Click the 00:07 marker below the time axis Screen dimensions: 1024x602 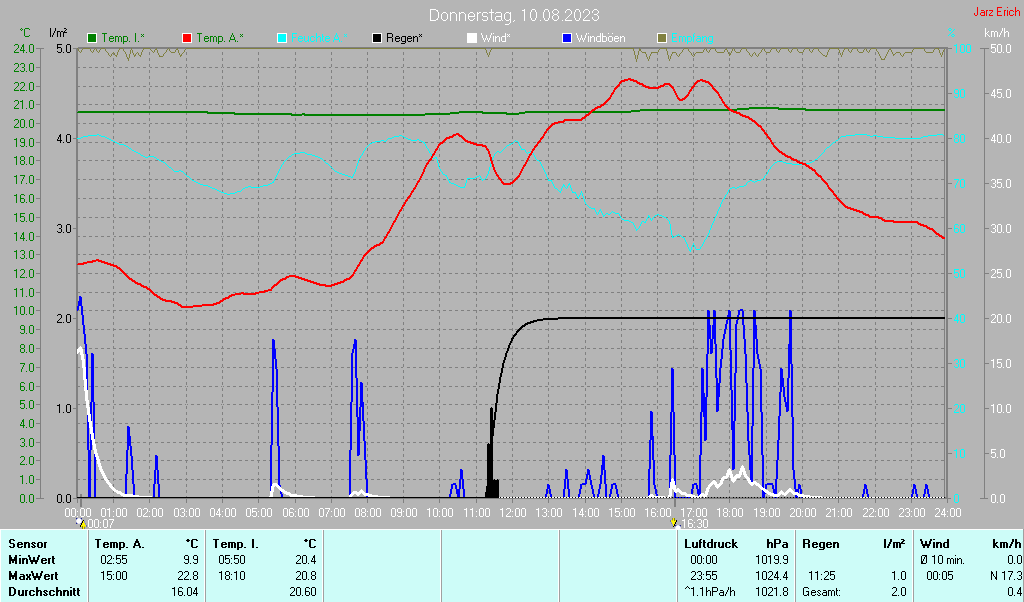(x=100, y=524)
